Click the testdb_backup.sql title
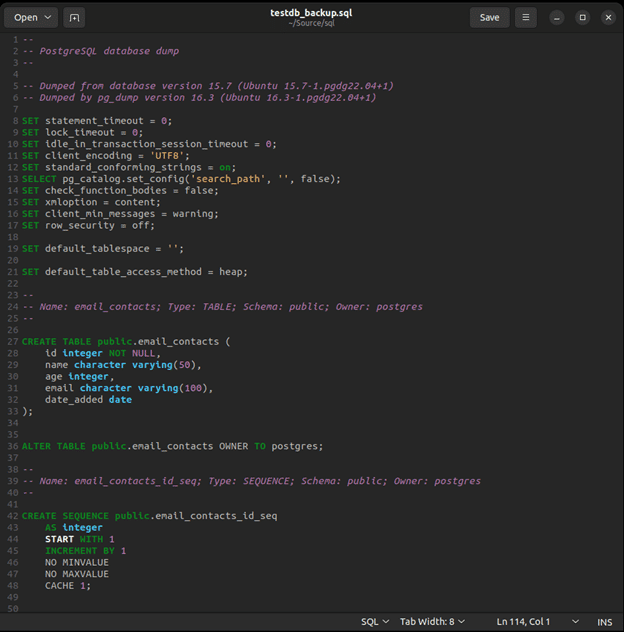 click(x=311, y=12)
